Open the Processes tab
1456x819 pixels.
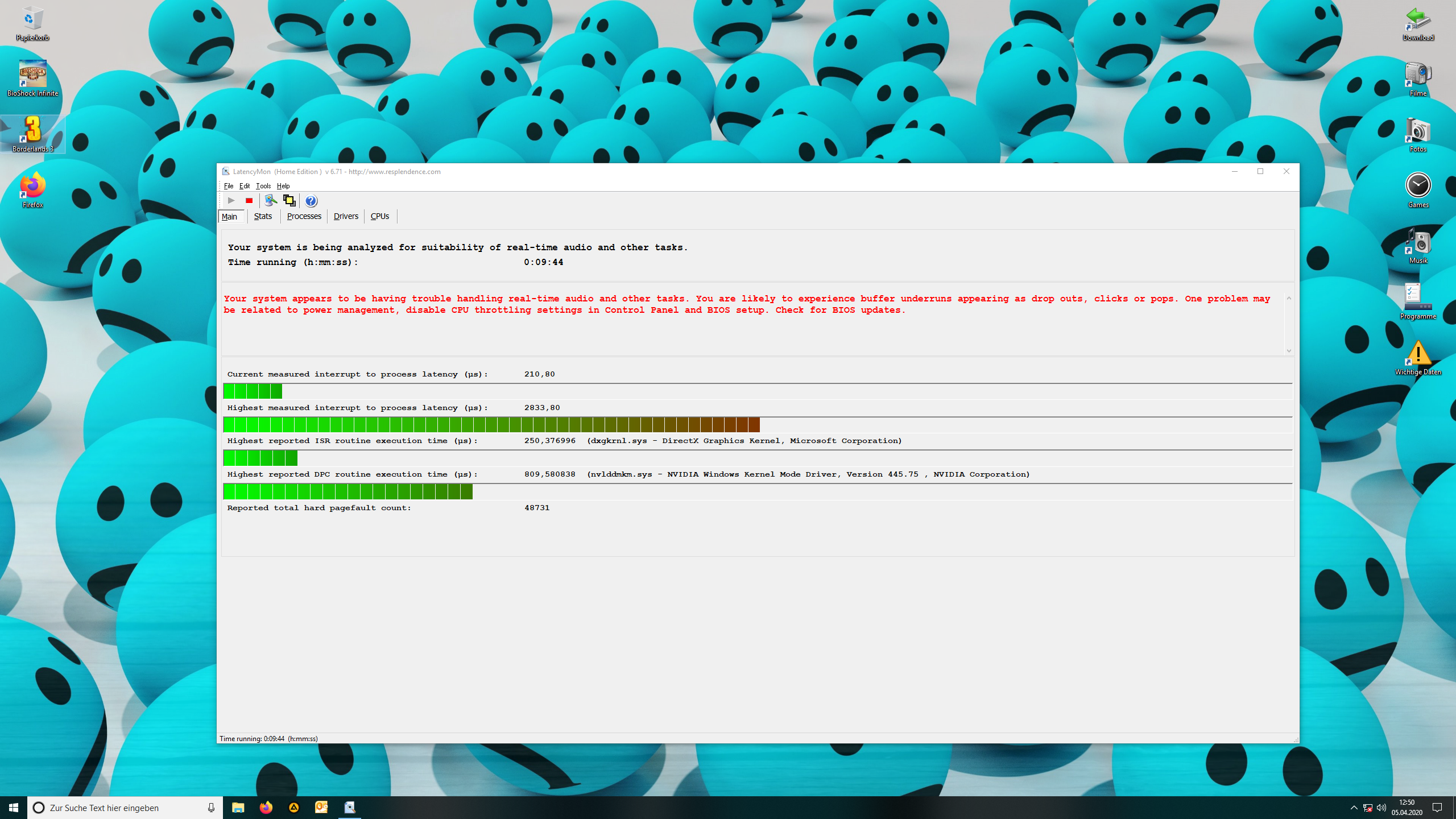coord(304,216)
